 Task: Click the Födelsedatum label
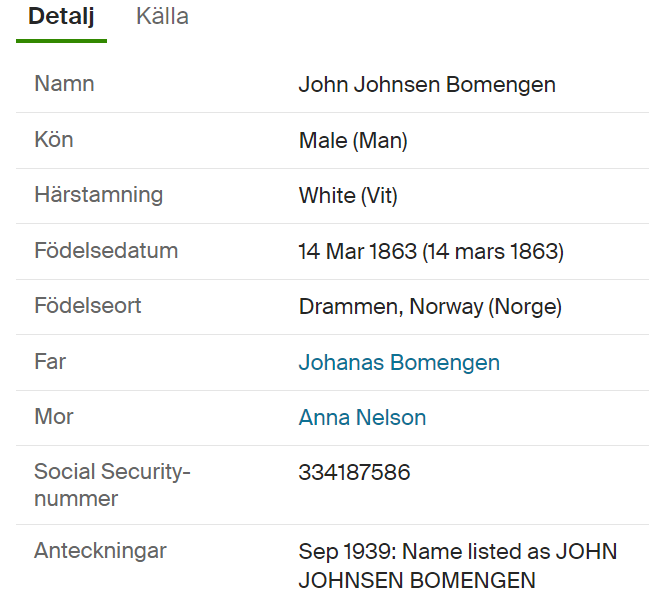(x=106, y=251)
